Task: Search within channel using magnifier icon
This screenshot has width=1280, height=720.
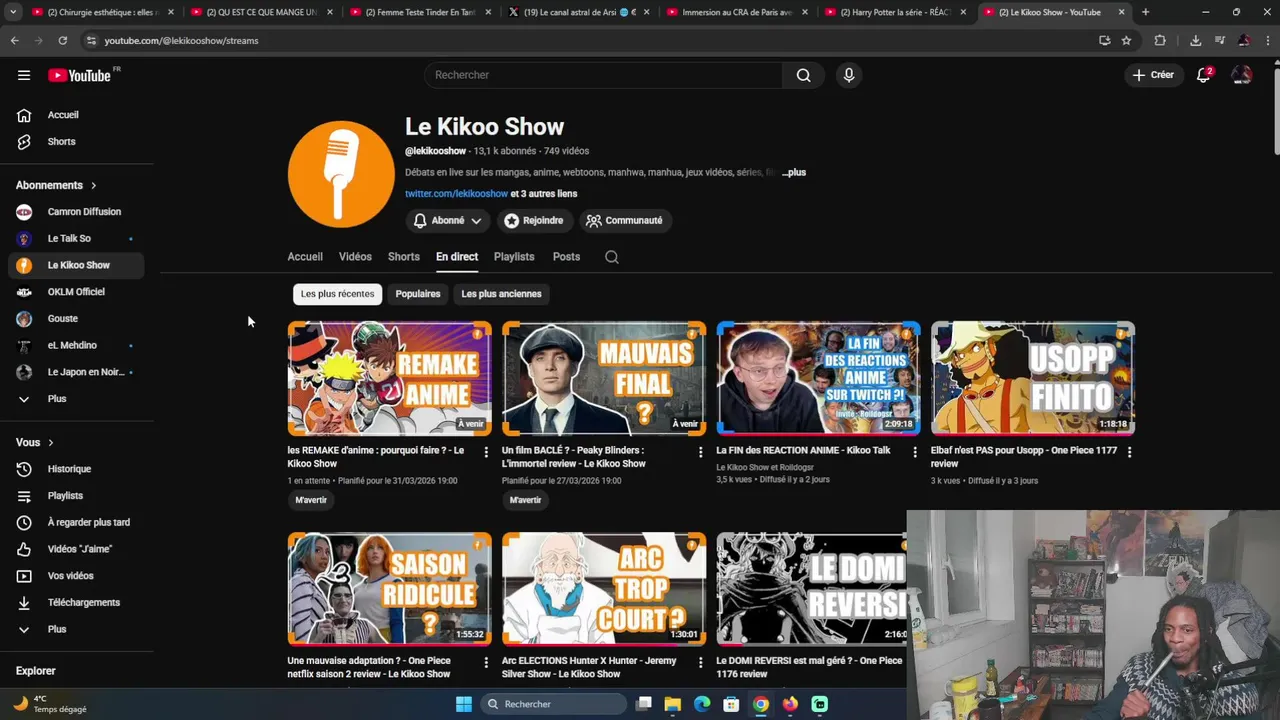Action: (x=612, y=257)
